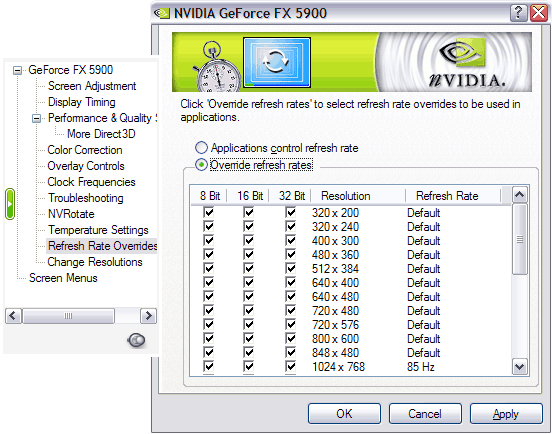Screen dimensions: 552x434
Task: Toggle 8 Bit checkbox for 848 x 480
Action: (208, 352)
